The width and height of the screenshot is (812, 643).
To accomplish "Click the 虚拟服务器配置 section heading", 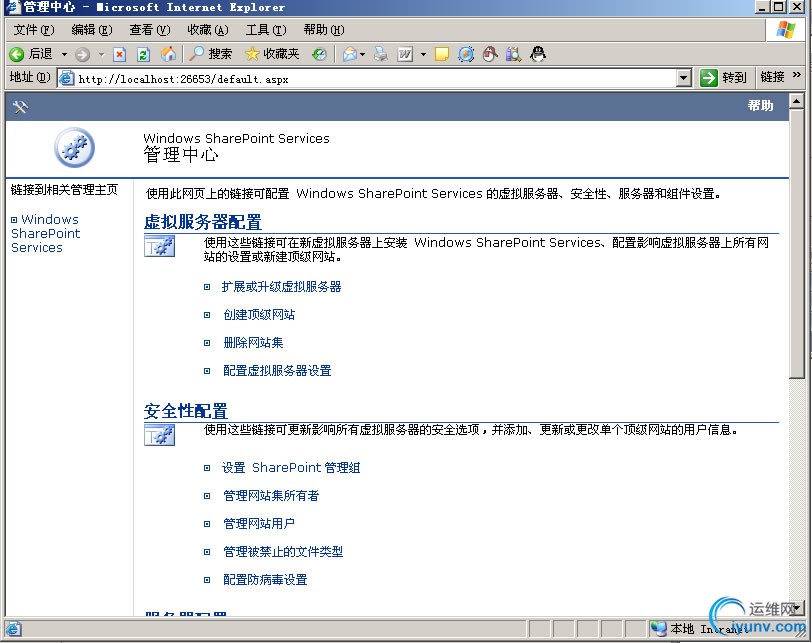I will click(202, 222).
